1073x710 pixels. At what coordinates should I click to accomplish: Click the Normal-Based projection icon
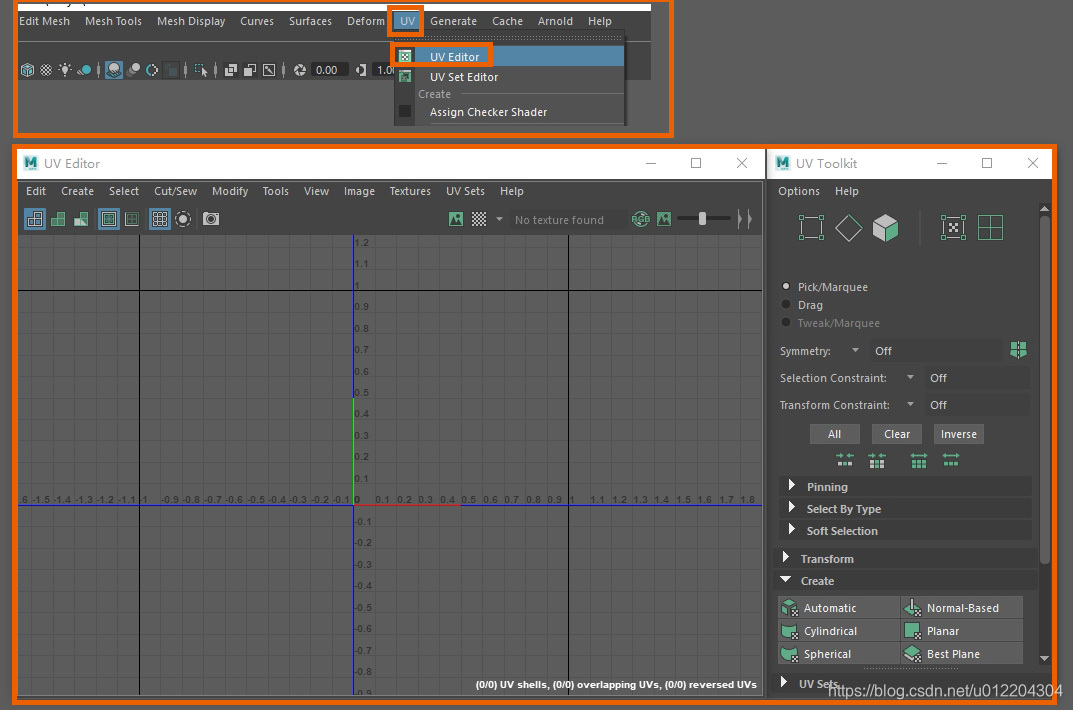click(912, 607)
